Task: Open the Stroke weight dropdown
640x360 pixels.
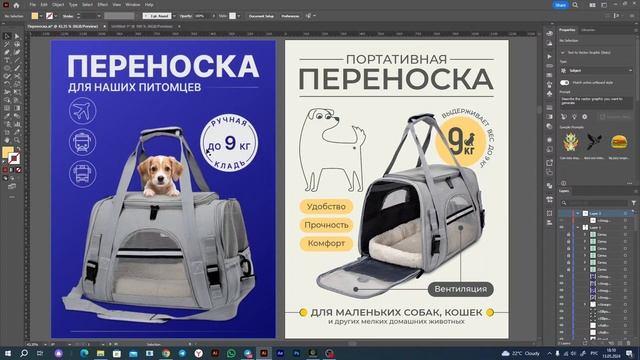Action: pyautogui.click(x=98, y=16)
